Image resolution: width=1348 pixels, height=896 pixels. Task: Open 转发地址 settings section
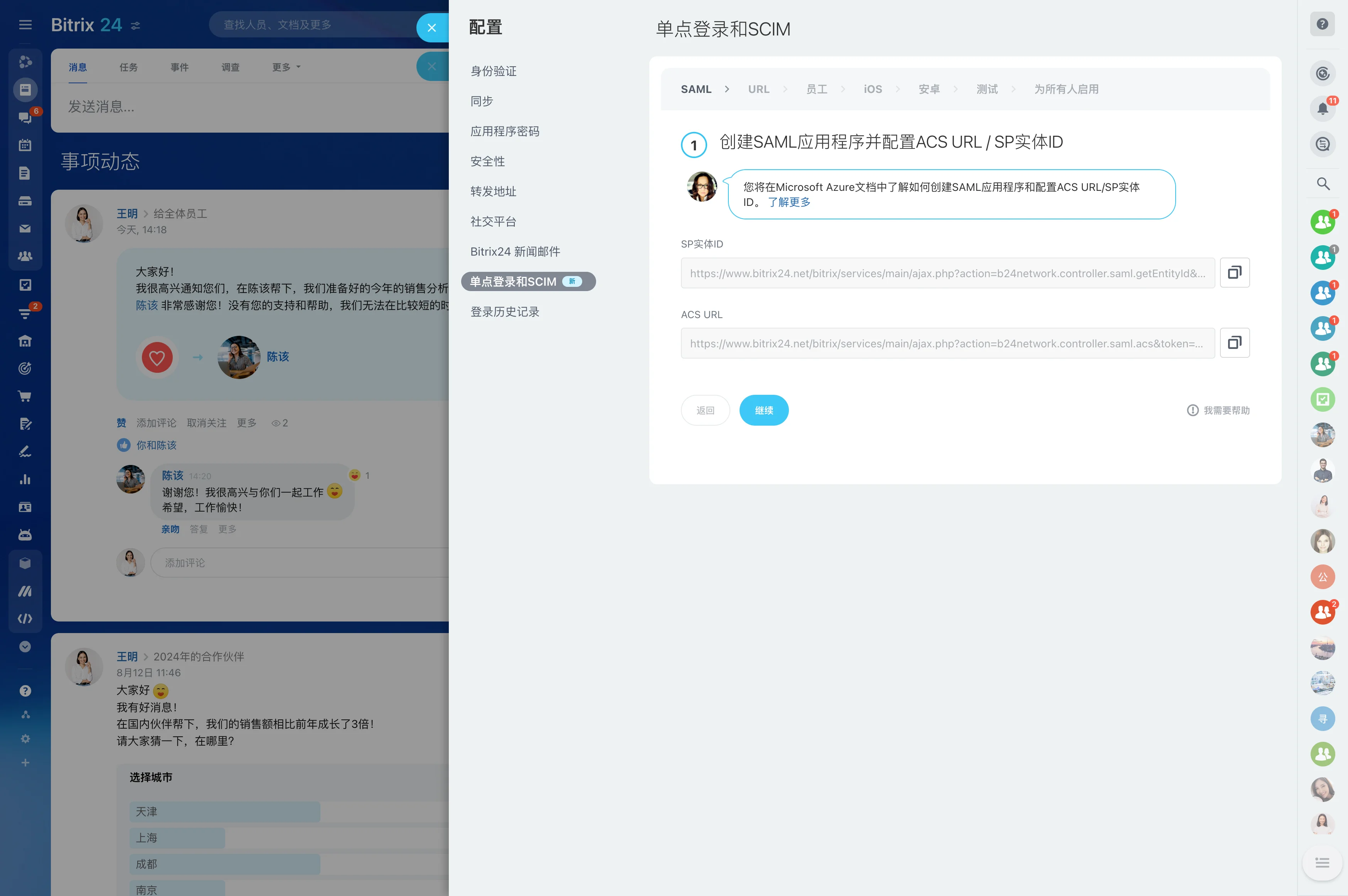493,192
